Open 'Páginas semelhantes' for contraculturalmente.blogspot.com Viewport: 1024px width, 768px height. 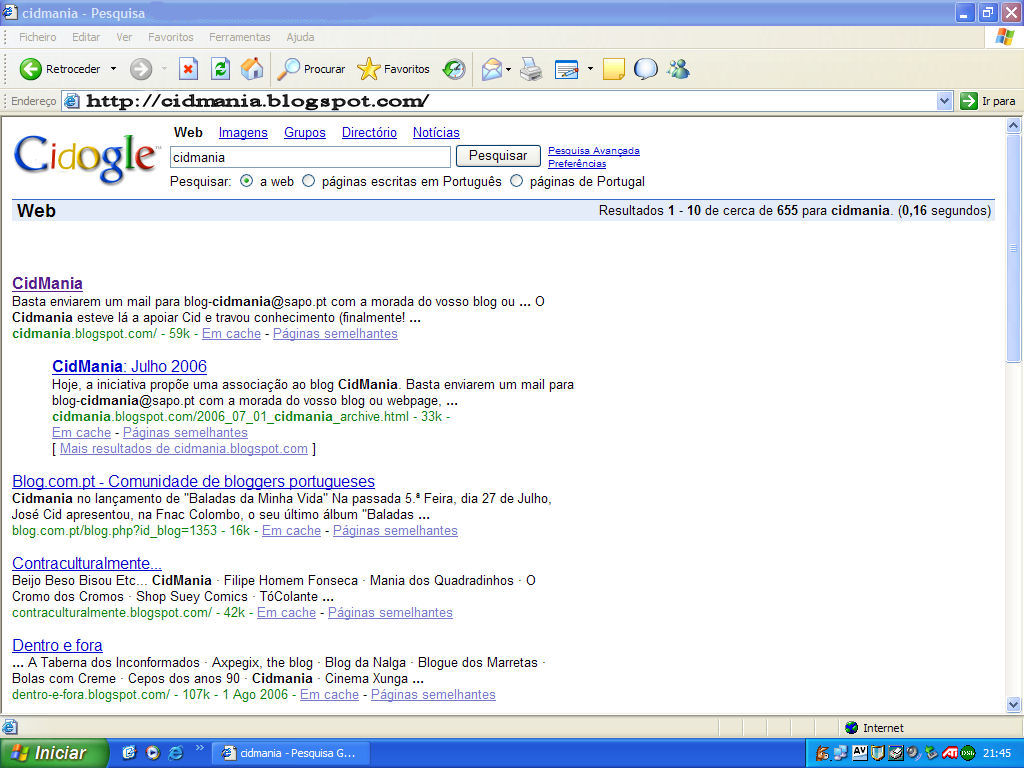[390, 613]
